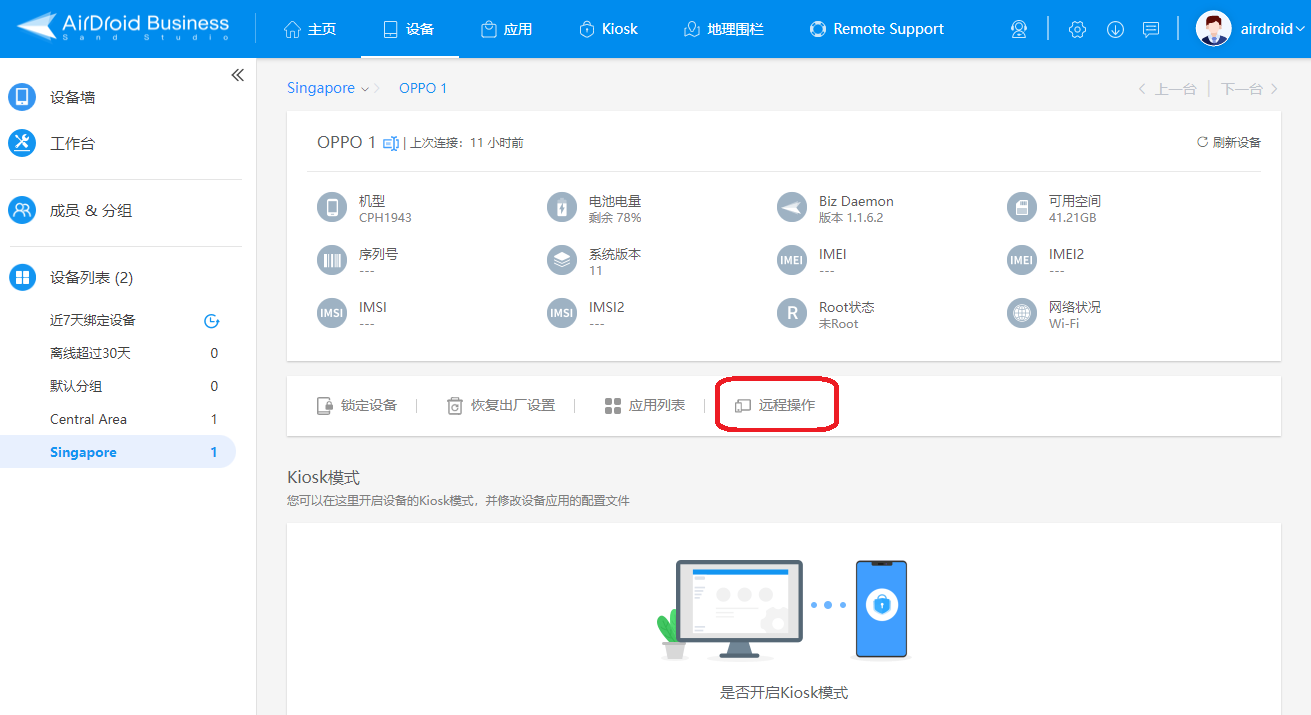Open 应用列表 app list
The image size is (1311, 715).
tap(645, 405)
